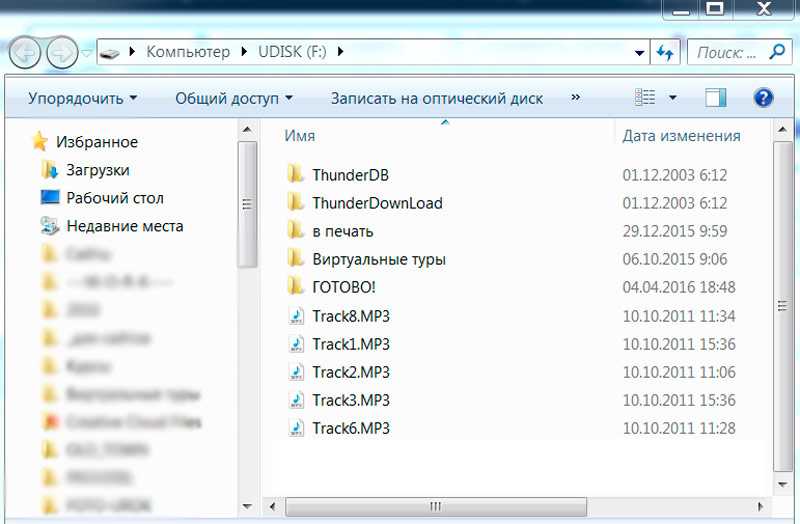Screen dimensions: 800x524
Task: Select the file Track2.MP3
Action: [351, 372]
